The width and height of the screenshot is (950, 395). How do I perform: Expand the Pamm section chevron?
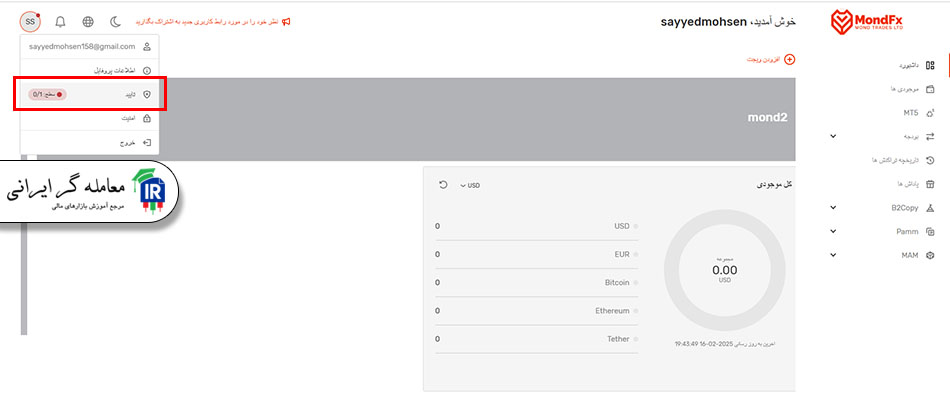[x=833, y=231]
